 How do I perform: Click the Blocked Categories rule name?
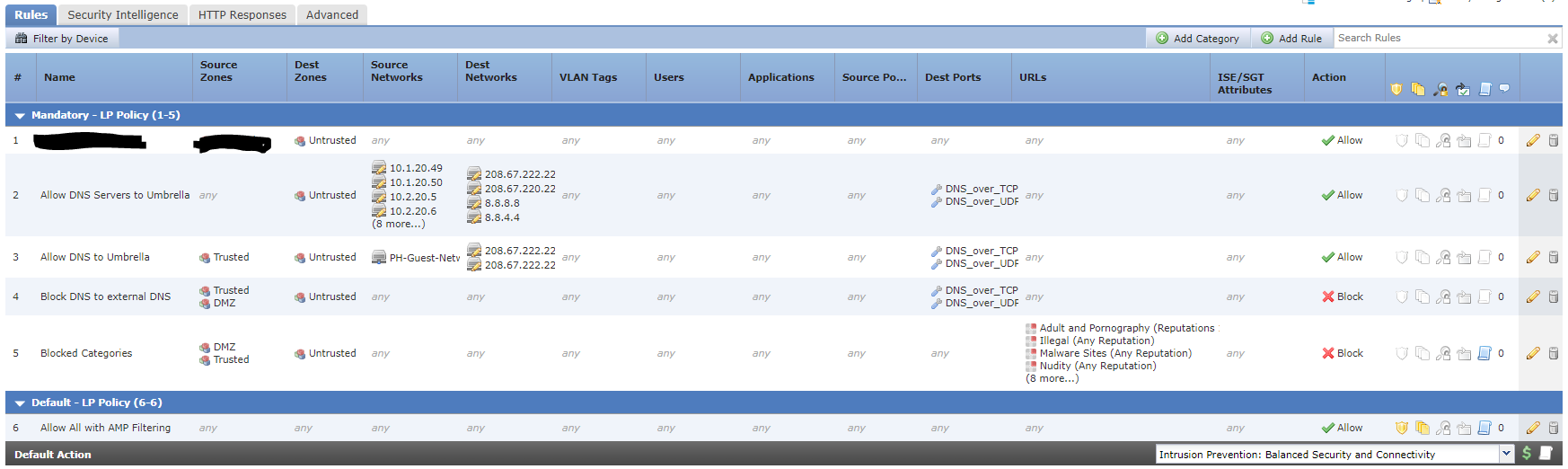(x=86, y=353)
